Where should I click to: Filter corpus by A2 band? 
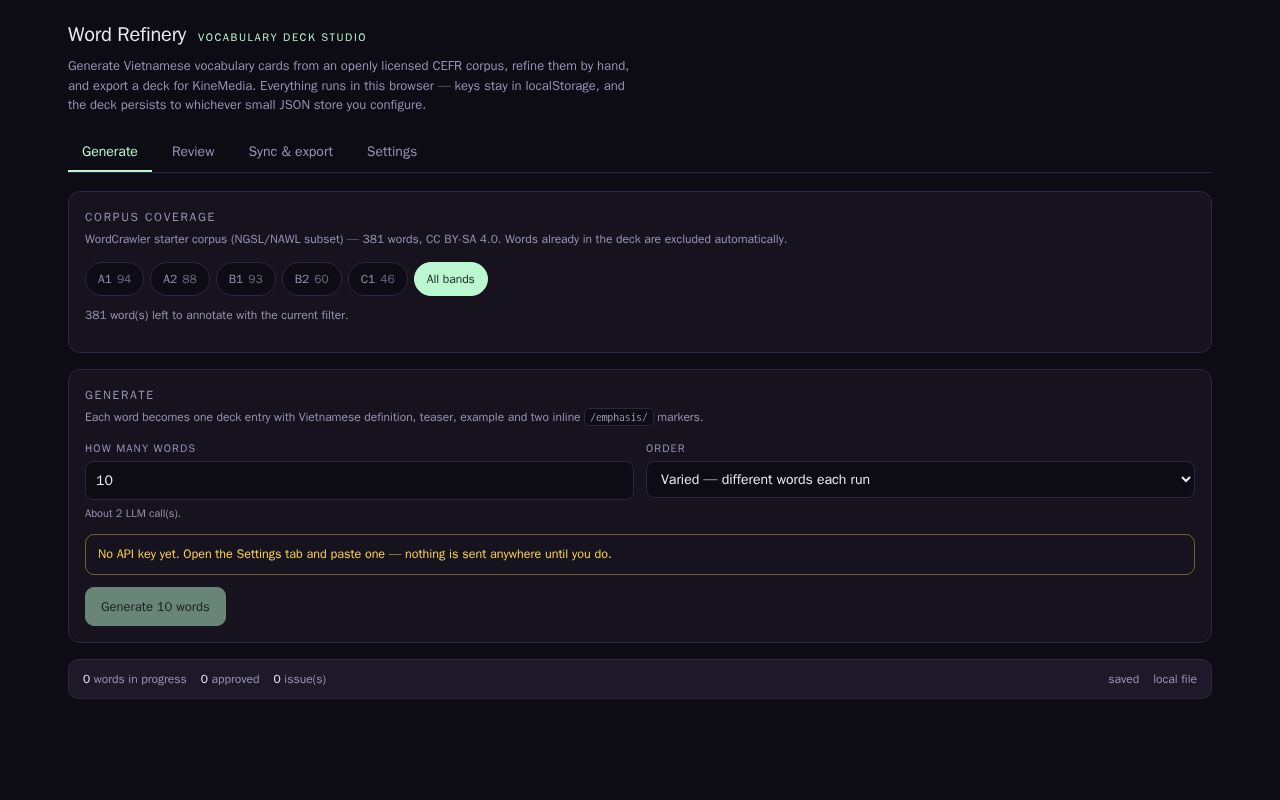[180, 279]
